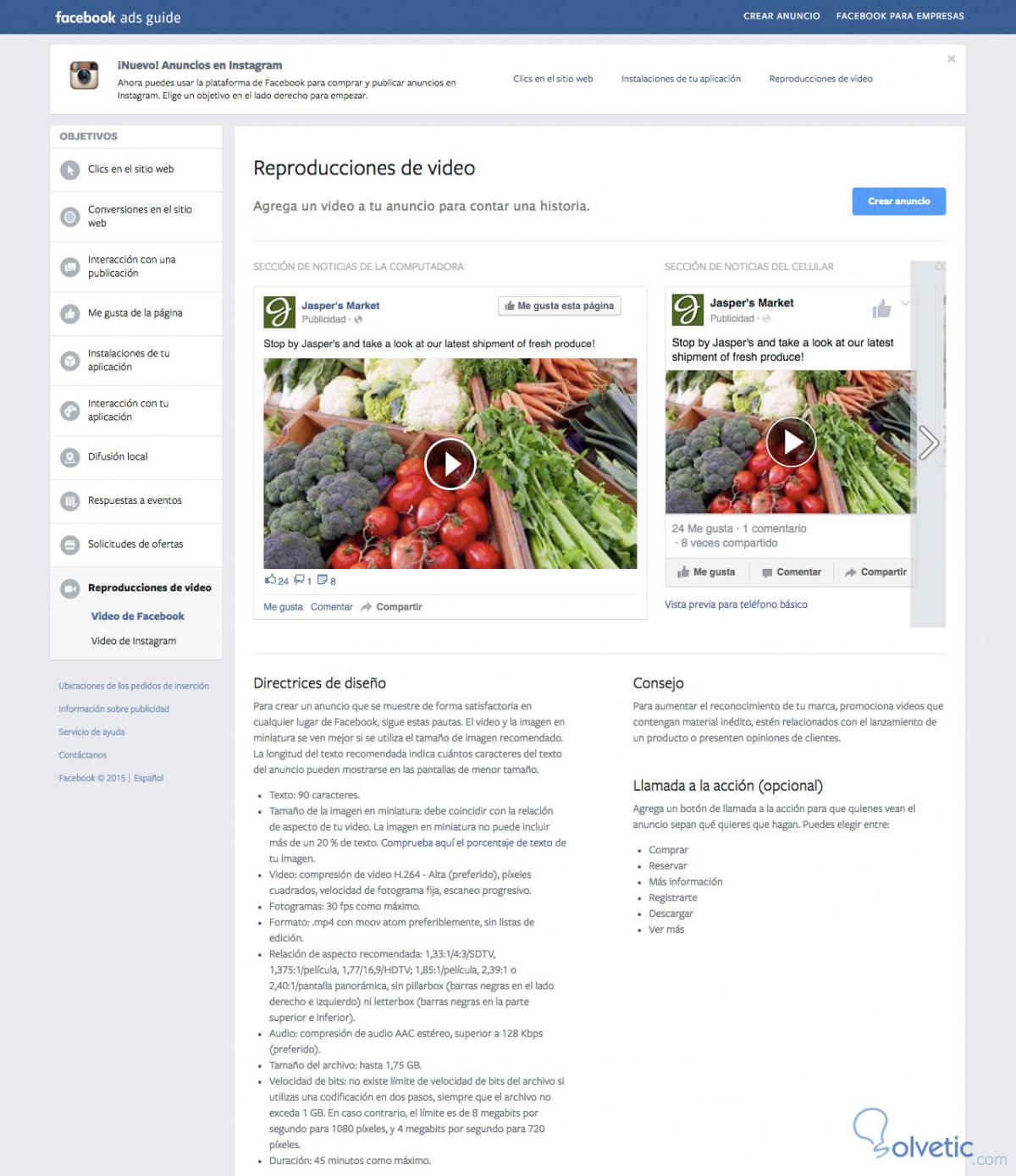Play the mobile news feed video
The image size is (1016, 1176).
click(x=791, y=442)
